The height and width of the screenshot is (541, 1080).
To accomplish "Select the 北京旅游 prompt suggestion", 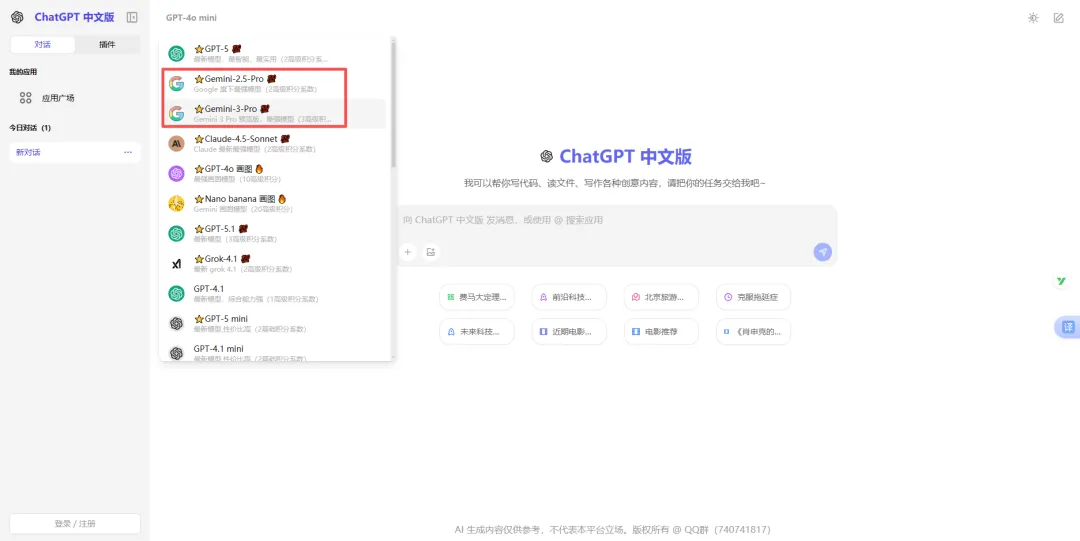I will 661,297.
